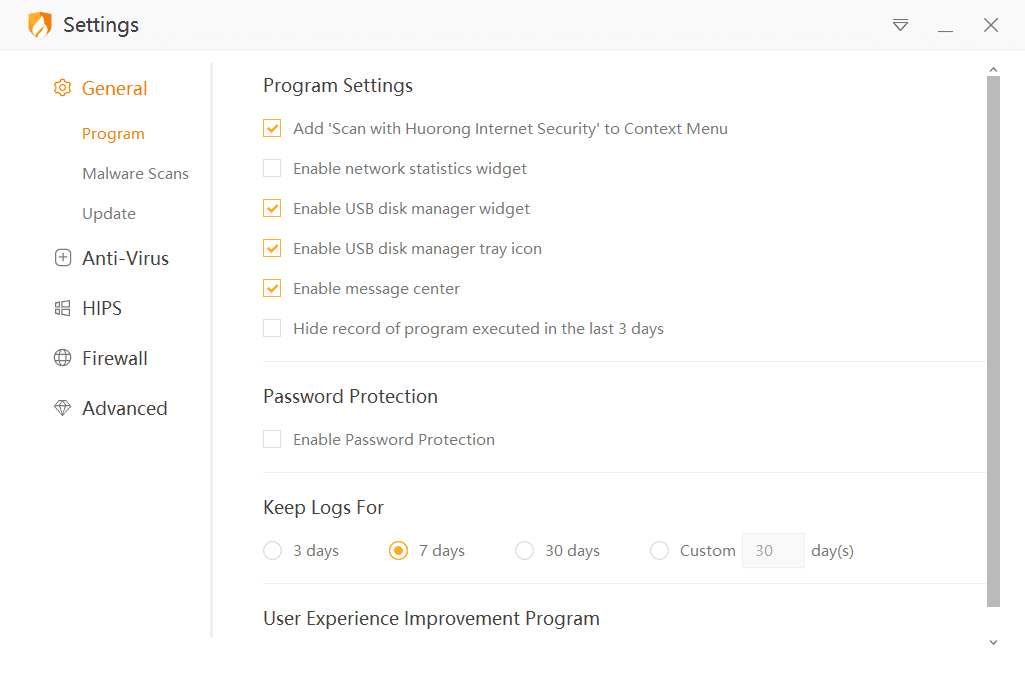Expand Anti-Virus using its plus icon

pos(62,258)
